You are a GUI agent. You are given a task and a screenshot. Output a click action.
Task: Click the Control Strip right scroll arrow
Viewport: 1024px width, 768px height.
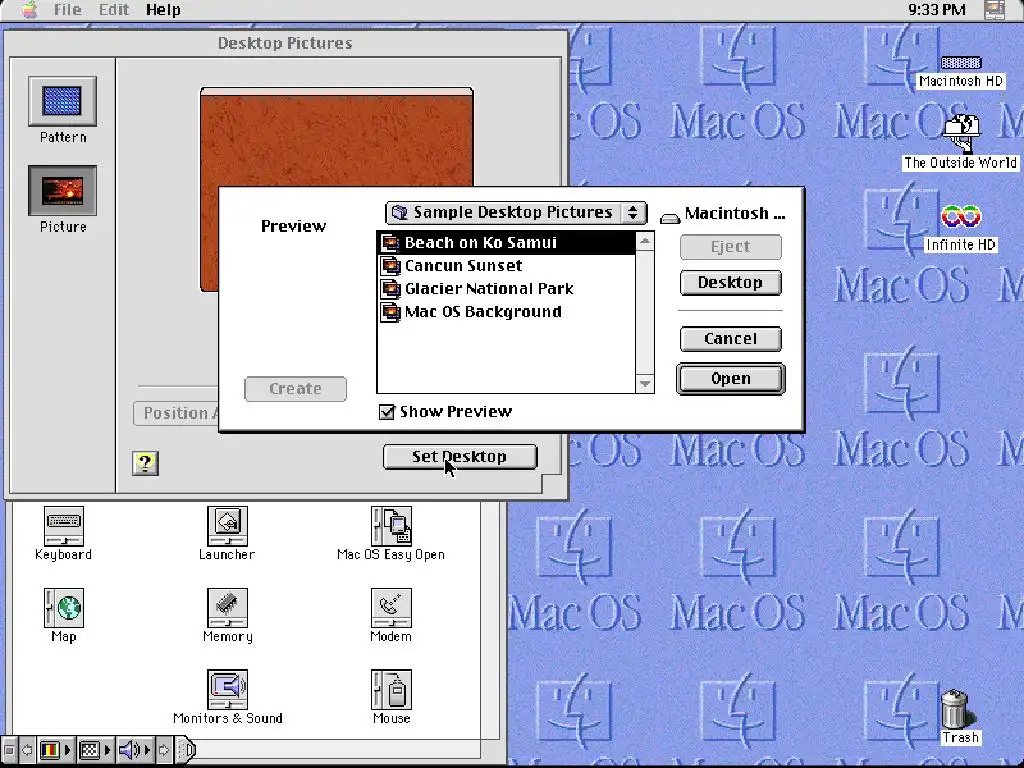164,750
